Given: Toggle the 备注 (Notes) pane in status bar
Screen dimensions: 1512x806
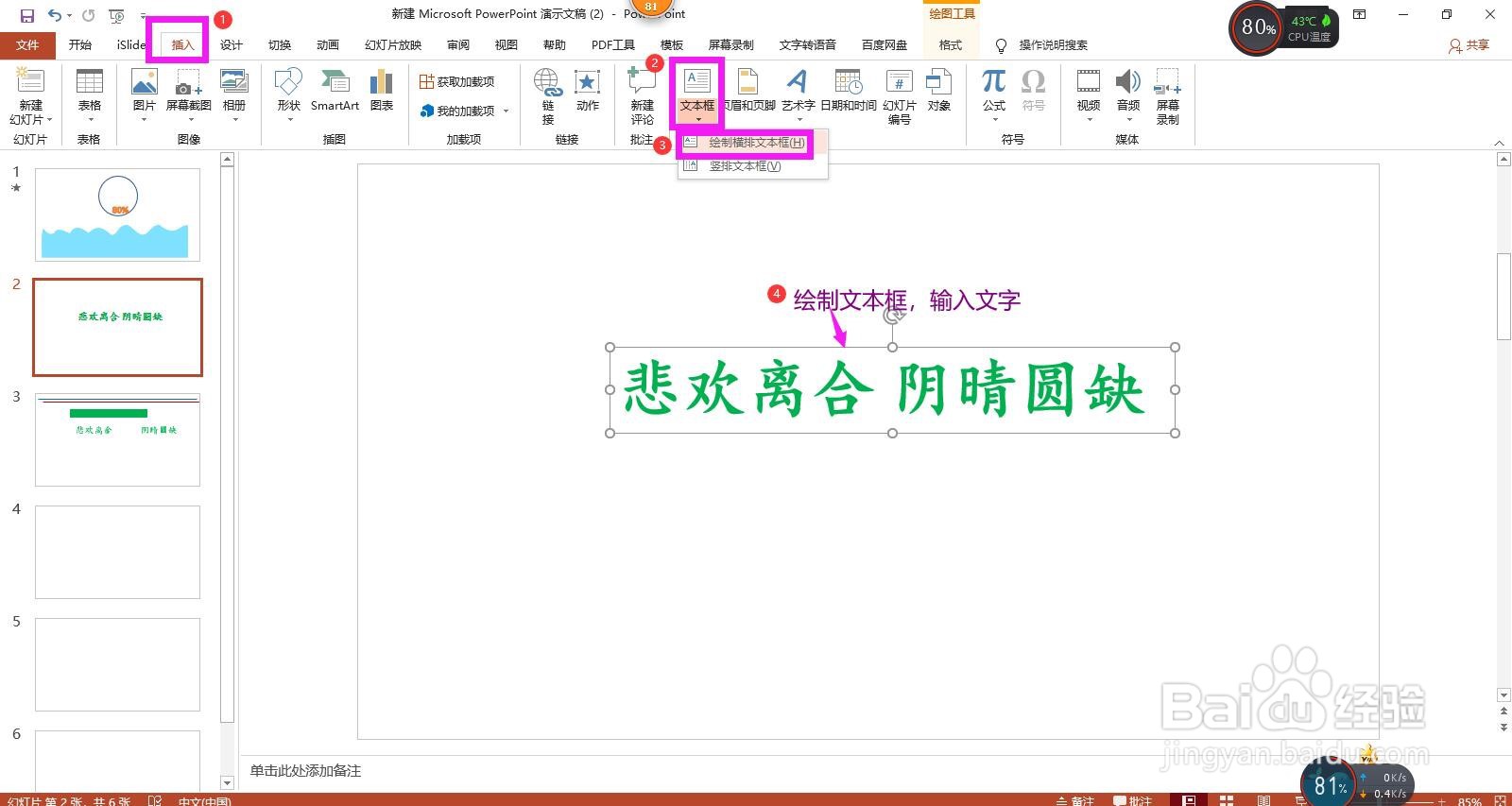Looking at the screenshot, I should [1076, 800].
